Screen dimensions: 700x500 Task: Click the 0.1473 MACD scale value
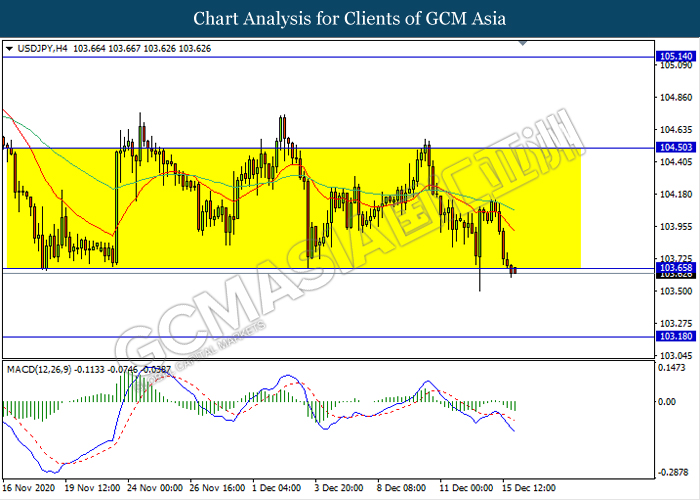[671, 367]
